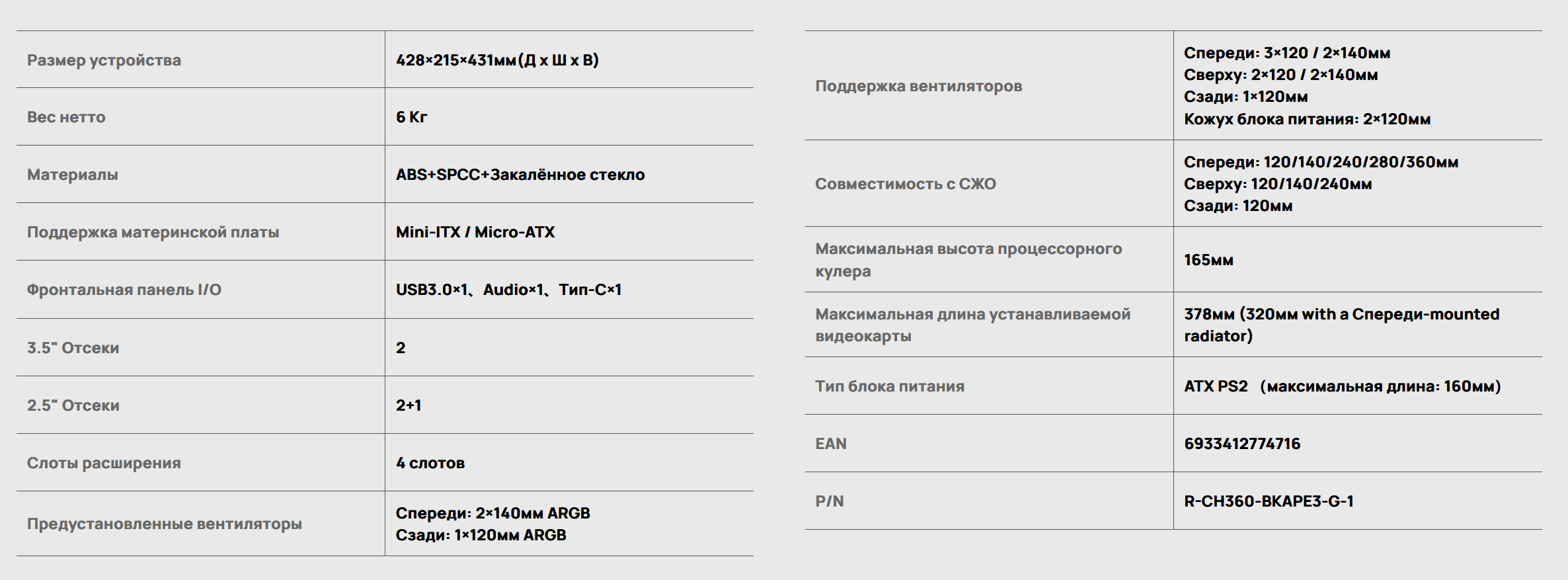Click the "Вес нетто" label
Screen dimensions: 1568x580
pyautogui.click(x=66, y=117)
